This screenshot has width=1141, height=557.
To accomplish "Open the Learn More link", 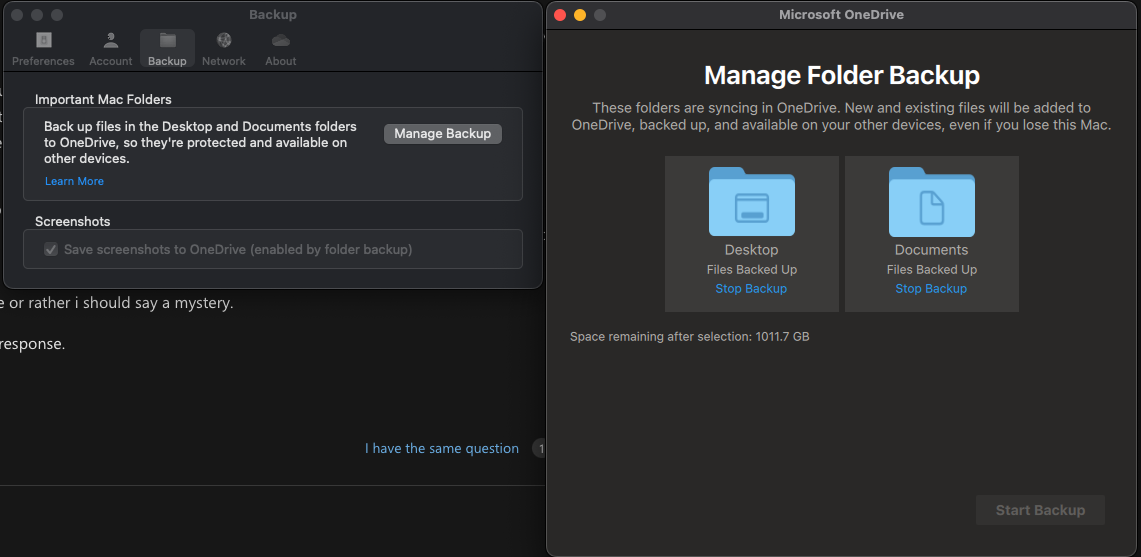I will coord(74,181).
